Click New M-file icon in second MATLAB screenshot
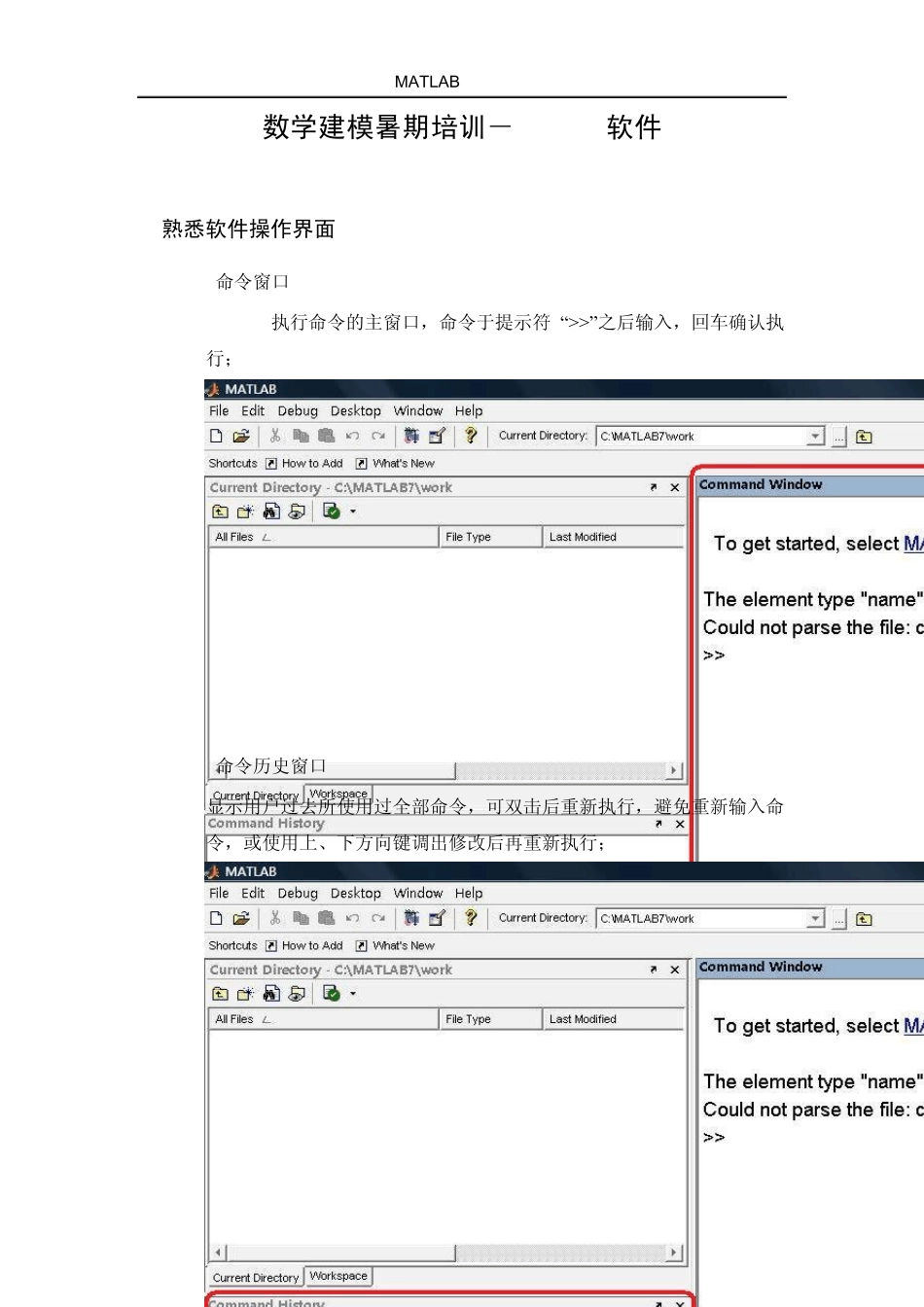This screenshot has height=1307, width=924. click(x=217, y=918)
